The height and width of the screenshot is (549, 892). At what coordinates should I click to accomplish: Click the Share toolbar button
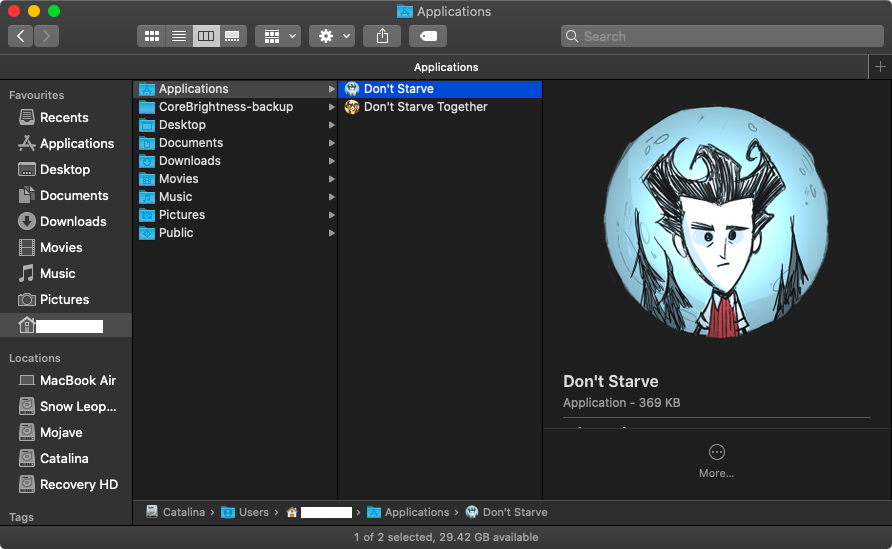382,36
